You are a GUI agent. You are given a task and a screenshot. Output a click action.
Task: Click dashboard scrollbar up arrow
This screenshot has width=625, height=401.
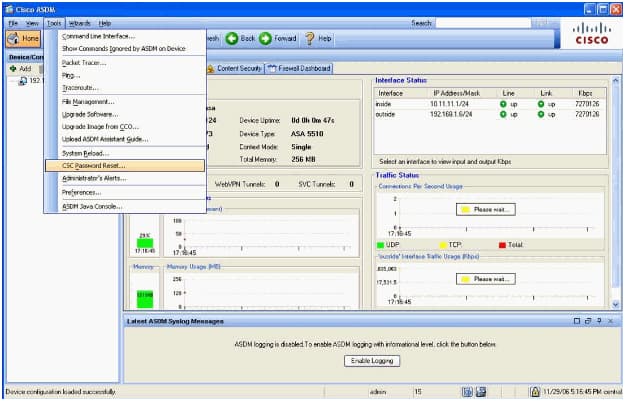(x=616, y=80)
